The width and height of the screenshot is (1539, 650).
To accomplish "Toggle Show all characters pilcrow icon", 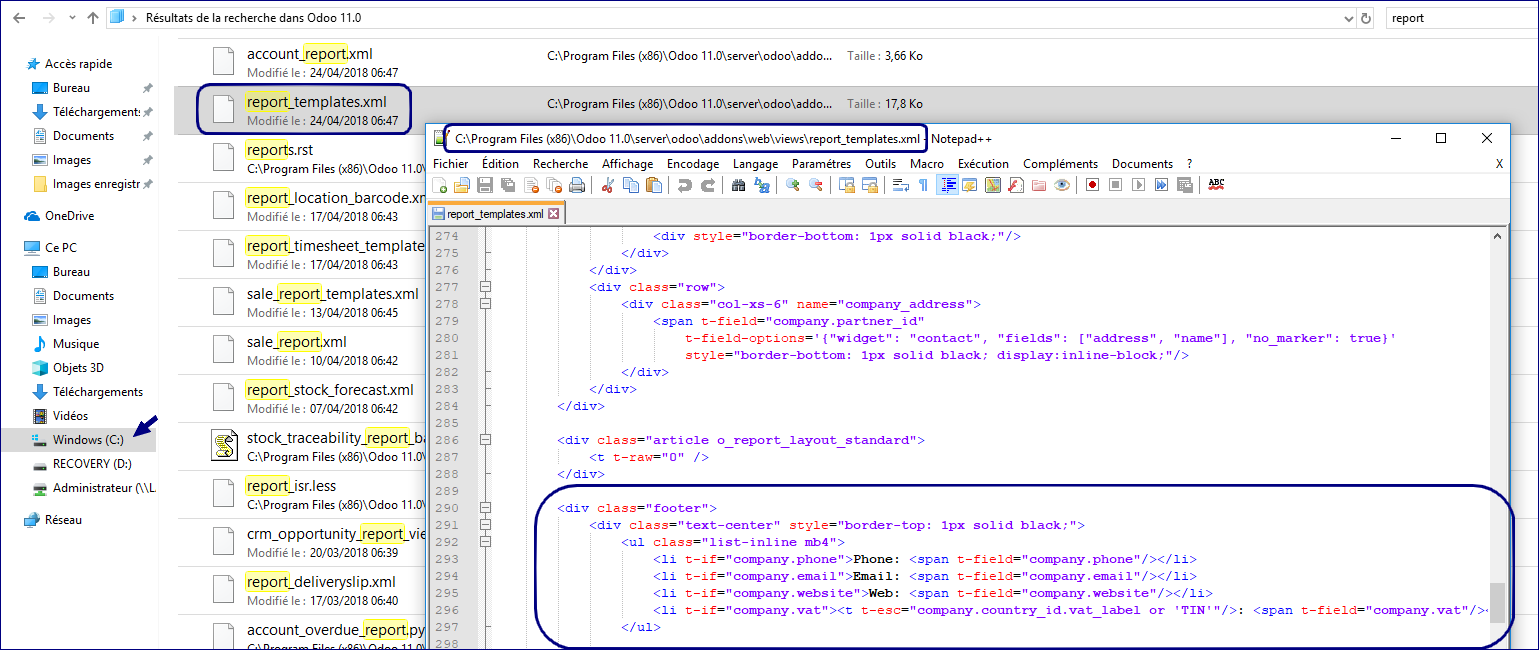I will [923, 185].
